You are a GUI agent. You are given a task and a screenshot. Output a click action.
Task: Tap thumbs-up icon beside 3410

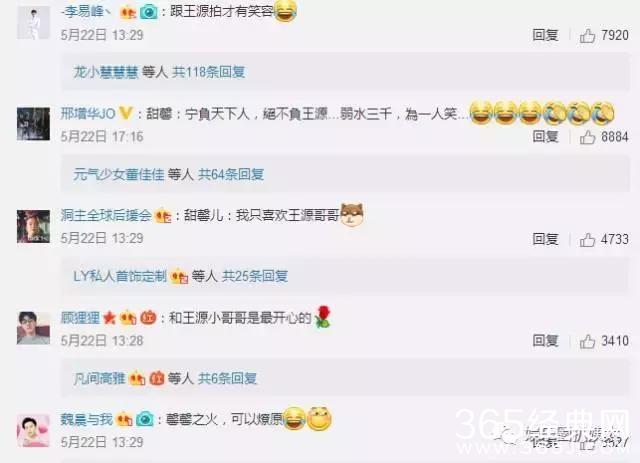click(x=587, y=341)
